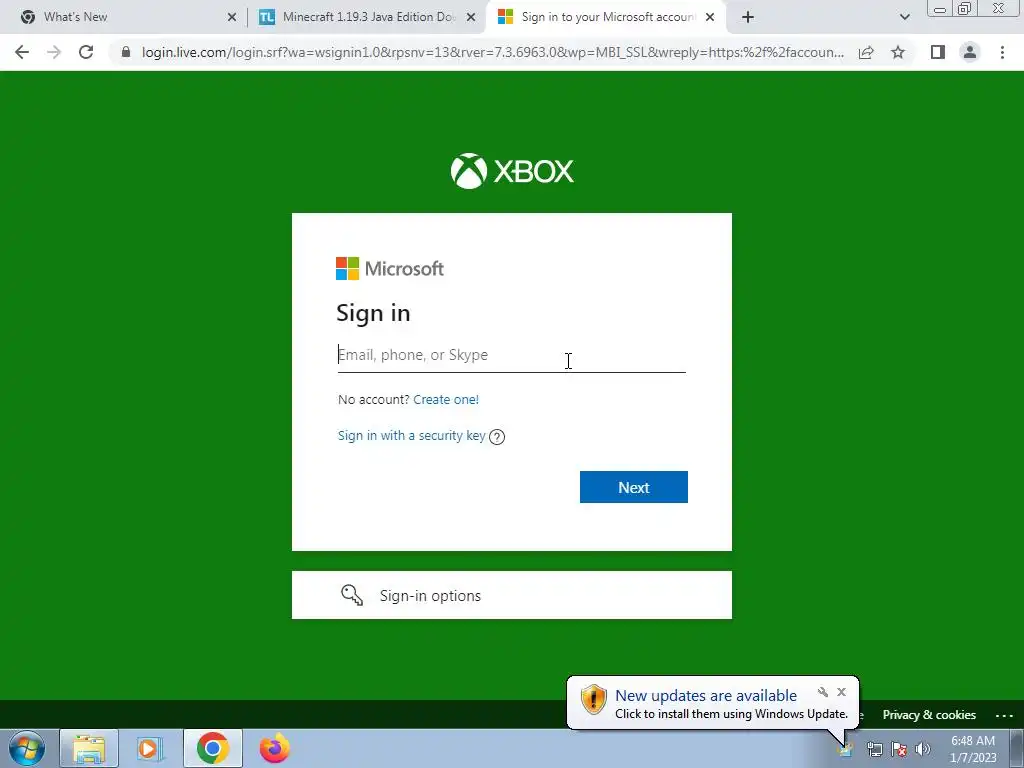Click the Privacy & cookies link
The width and height of the screenshot is (1024, 768).
(x=929, y=714)
